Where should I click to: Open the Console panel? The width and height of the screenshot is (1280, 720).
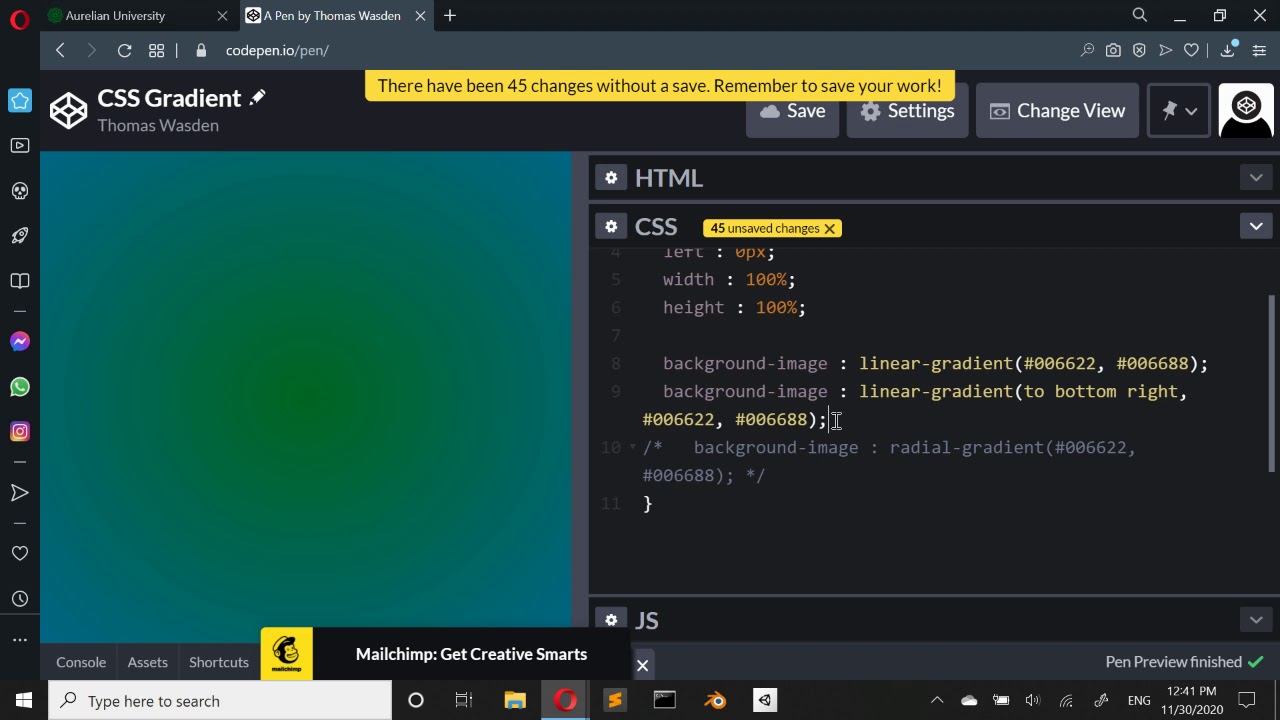(81, 662)
